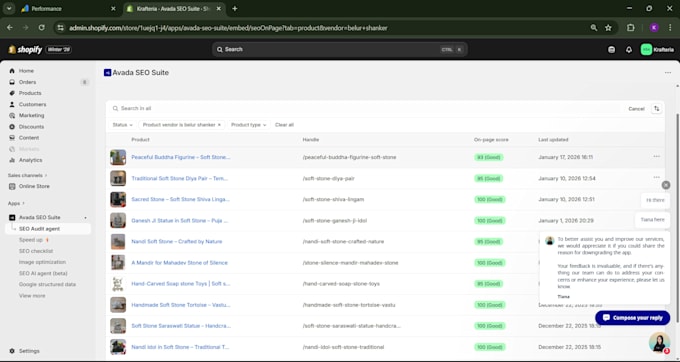Dismiss the chat popup messages
This screenshot has height=362, width=680.
666,185
